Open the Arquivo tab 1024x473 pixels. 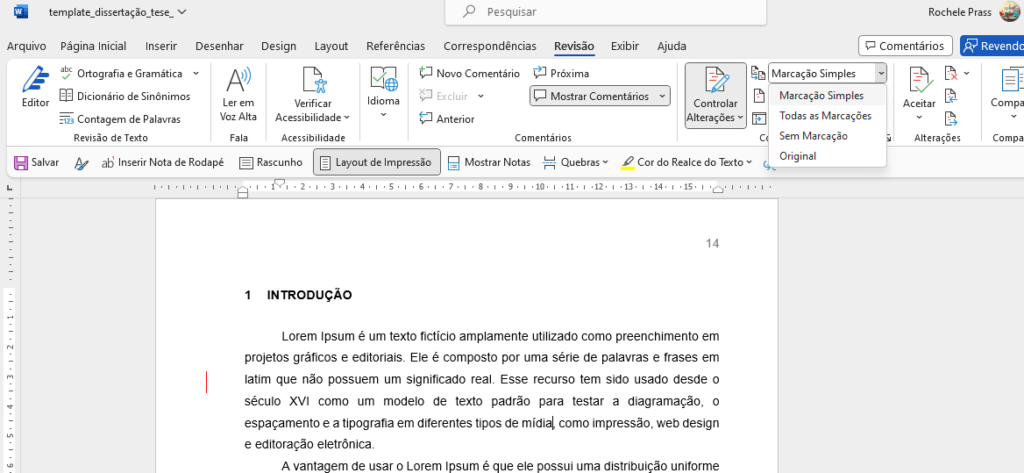[26, 46]
